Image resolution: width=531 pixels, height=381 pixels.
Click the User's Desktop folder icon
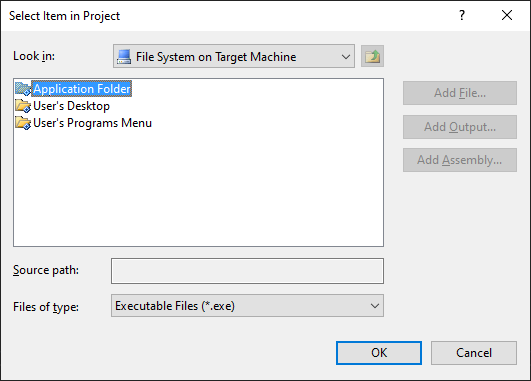(x=23, y=106)
